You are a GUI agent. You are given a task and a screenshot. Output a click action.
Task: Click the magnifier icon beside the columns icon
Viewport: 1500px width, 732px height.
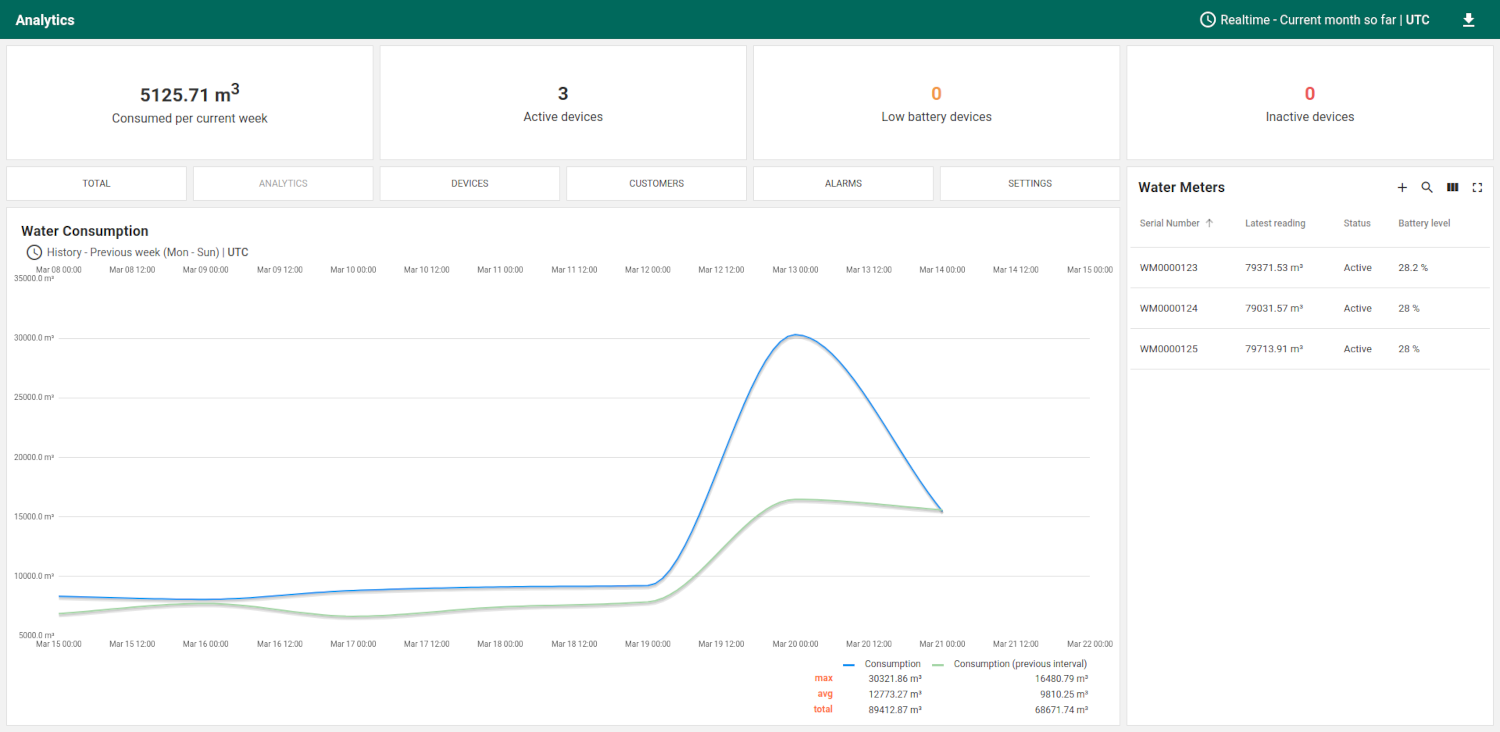tap(1427, 187)
